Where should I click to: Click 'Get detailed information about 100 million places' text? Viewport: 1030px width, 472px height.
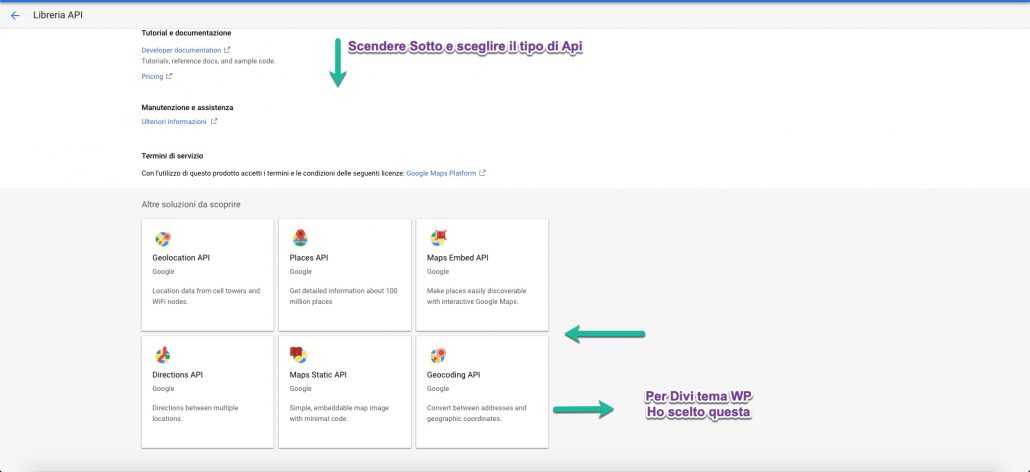point(344,296)
